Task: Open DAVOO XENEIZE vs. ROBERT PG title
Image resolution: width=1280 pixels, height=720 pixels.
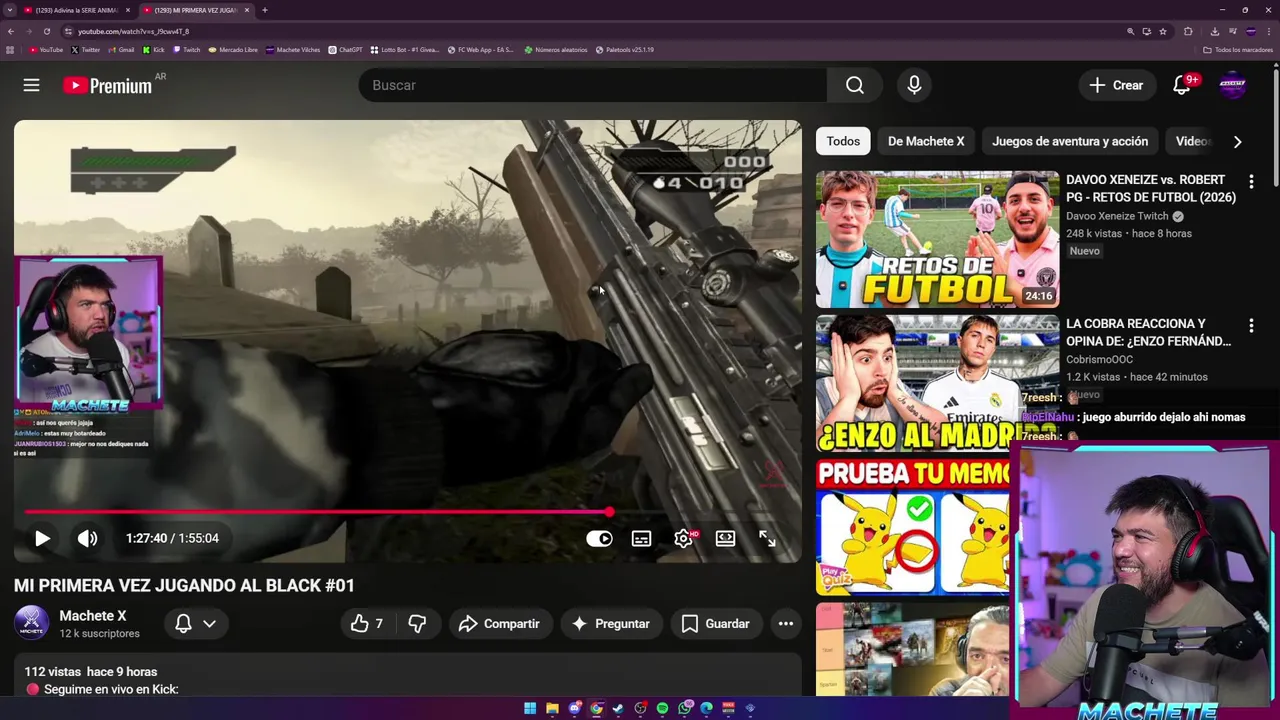Action: [1151, 188]
